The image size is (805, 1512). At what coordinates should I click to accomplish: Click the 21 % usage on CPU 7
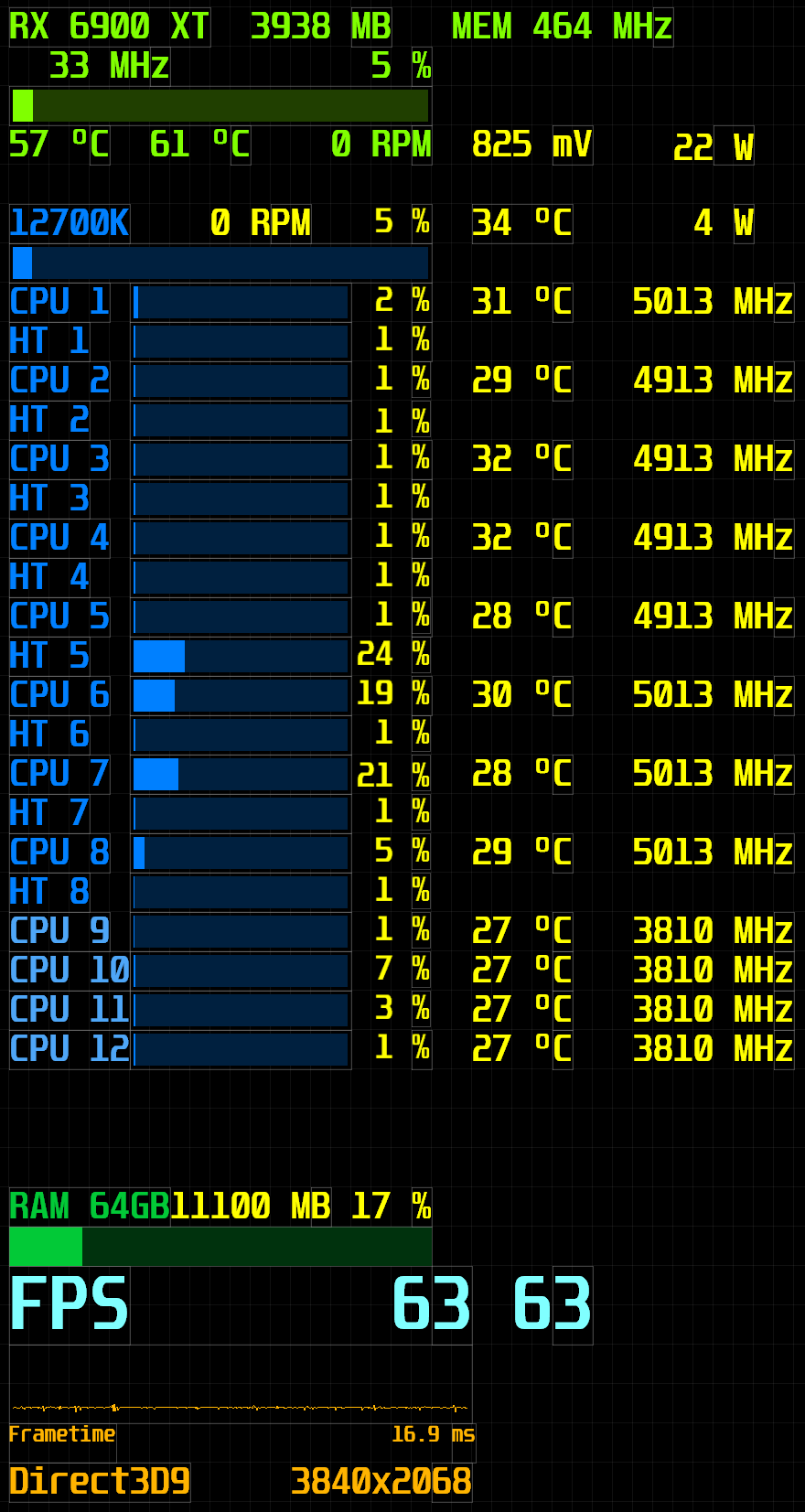(393, 776)
